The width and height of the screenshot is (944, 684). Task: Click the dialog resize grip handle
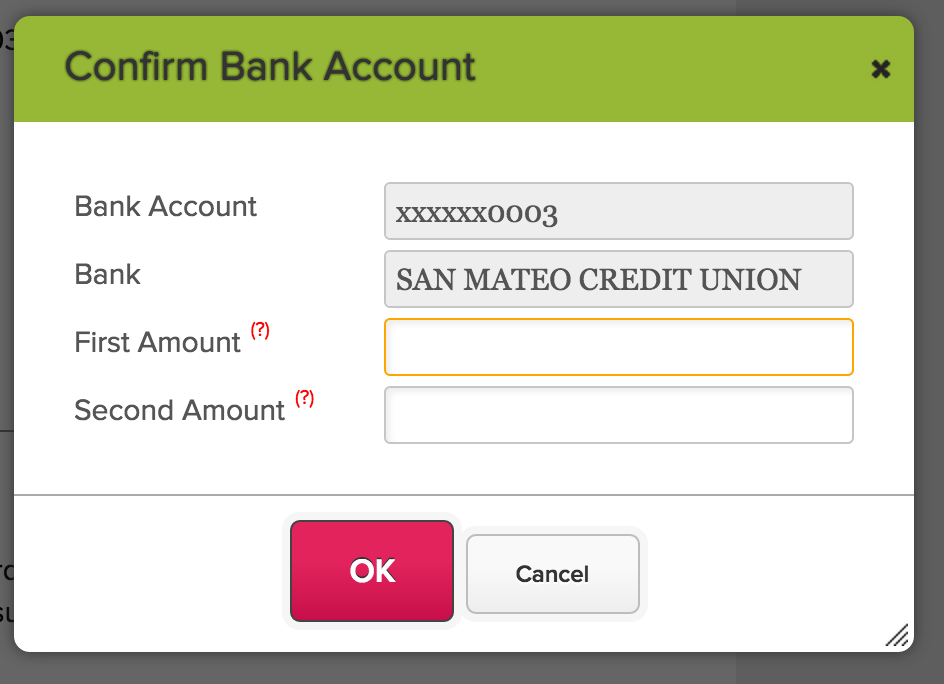click(896, 635)
